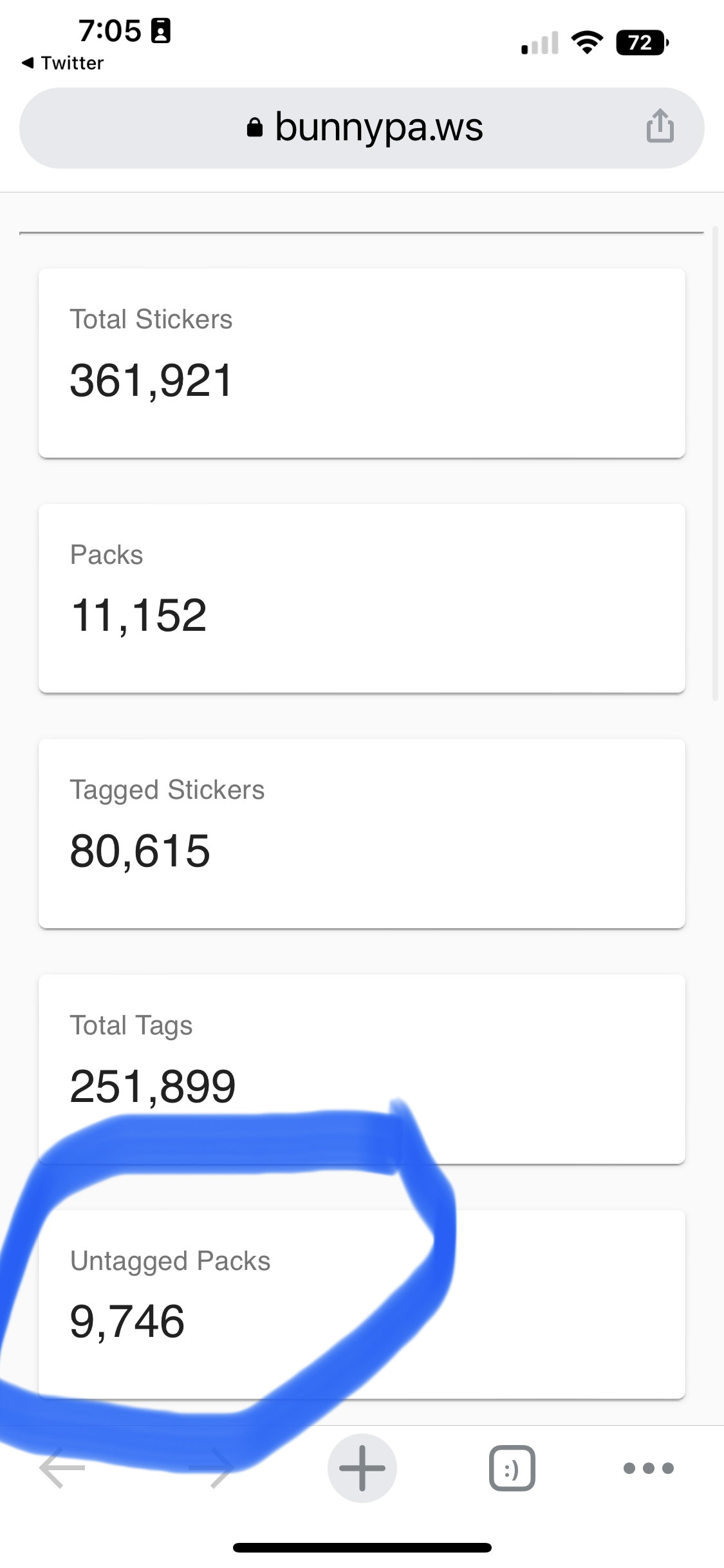This screenshot has width=724, height=1568.
Task: Tap the battery indicator showing 72
Action: [x=641, y=43]
